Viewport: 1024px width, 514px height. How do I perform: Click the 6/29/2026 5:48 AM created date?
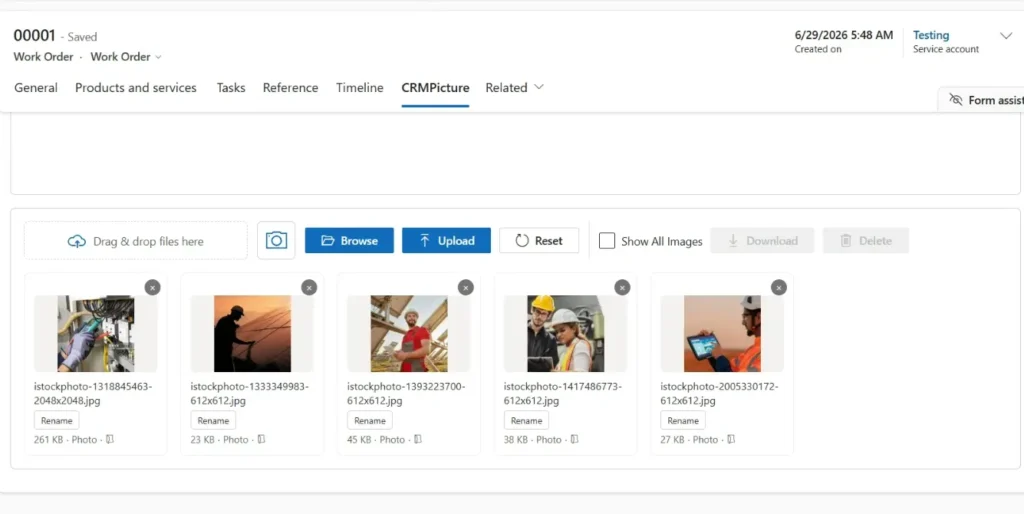(844, 35)
